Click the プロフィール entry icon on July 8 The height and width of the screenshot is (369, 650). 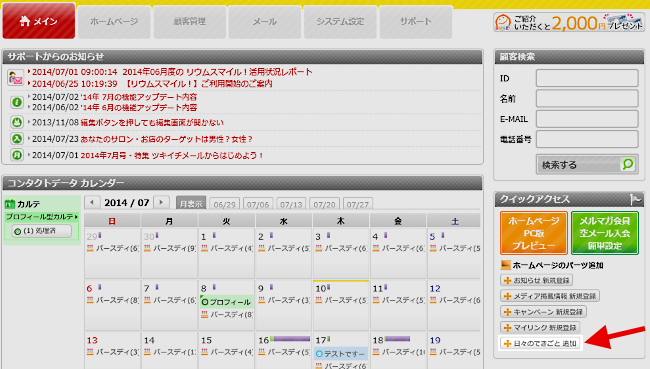204,302
